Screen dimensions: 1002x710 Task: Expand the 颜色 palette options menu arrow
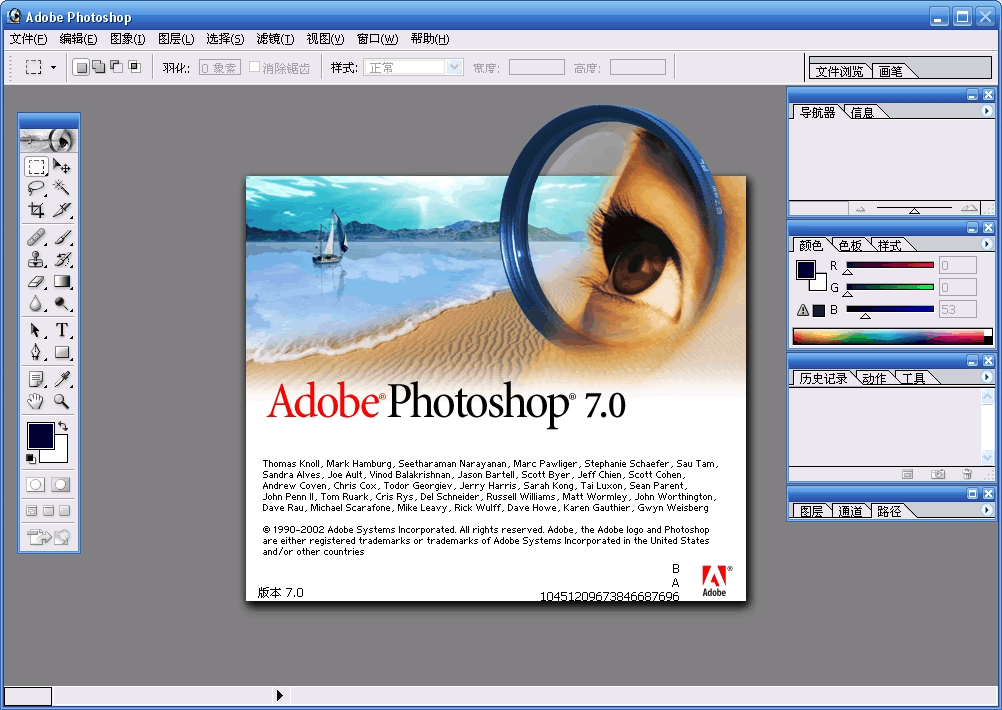(987, 244)
